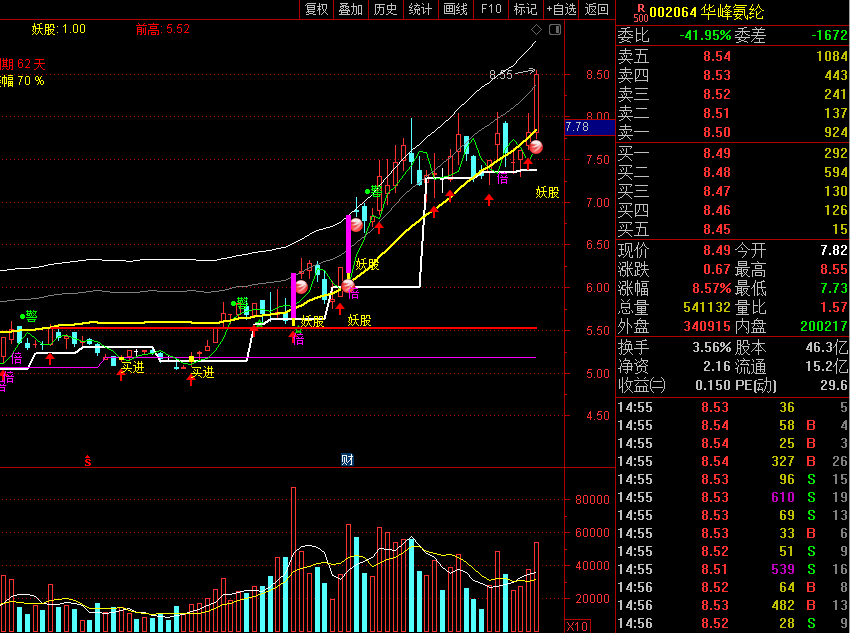The image size is (850, 633).
Task: Click the 流通 15.2亿 value
Action: point(827,366)
